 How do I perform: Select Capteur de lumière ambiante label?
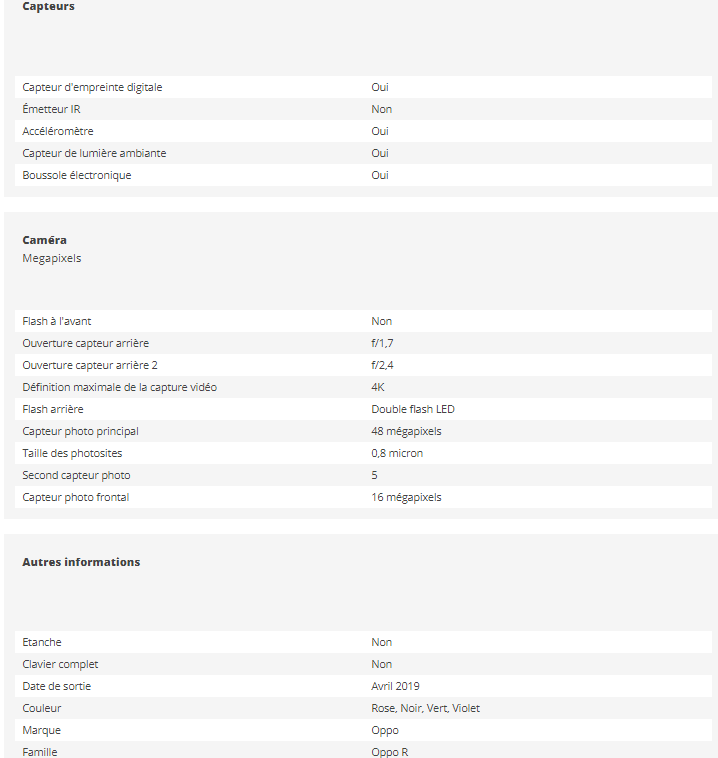point(94,153)
